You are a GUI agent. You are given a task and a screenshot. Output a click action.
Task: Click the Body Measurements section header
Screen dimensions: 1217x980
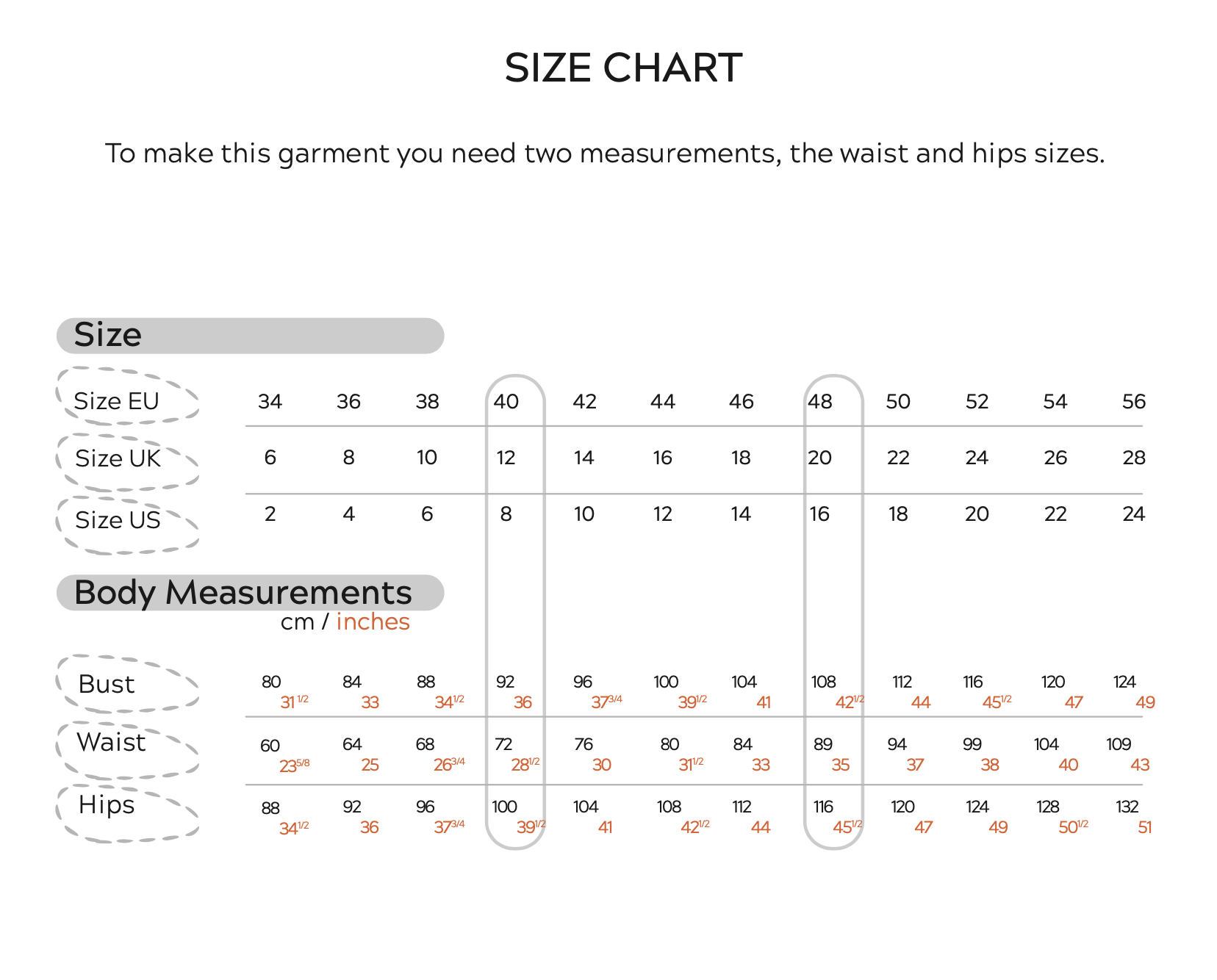click(243, 593)
